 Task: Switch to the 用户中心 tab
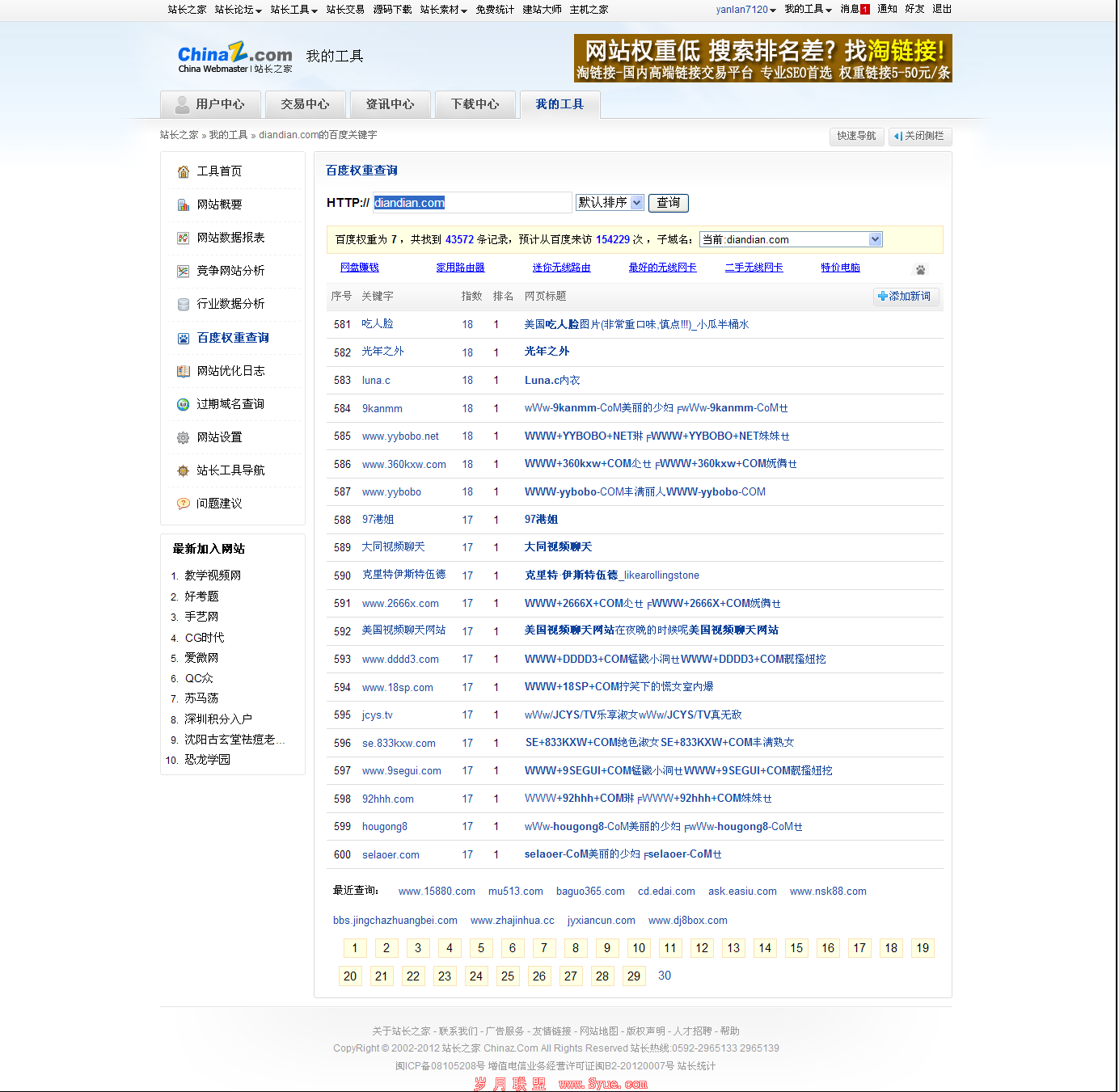point(210,104)
